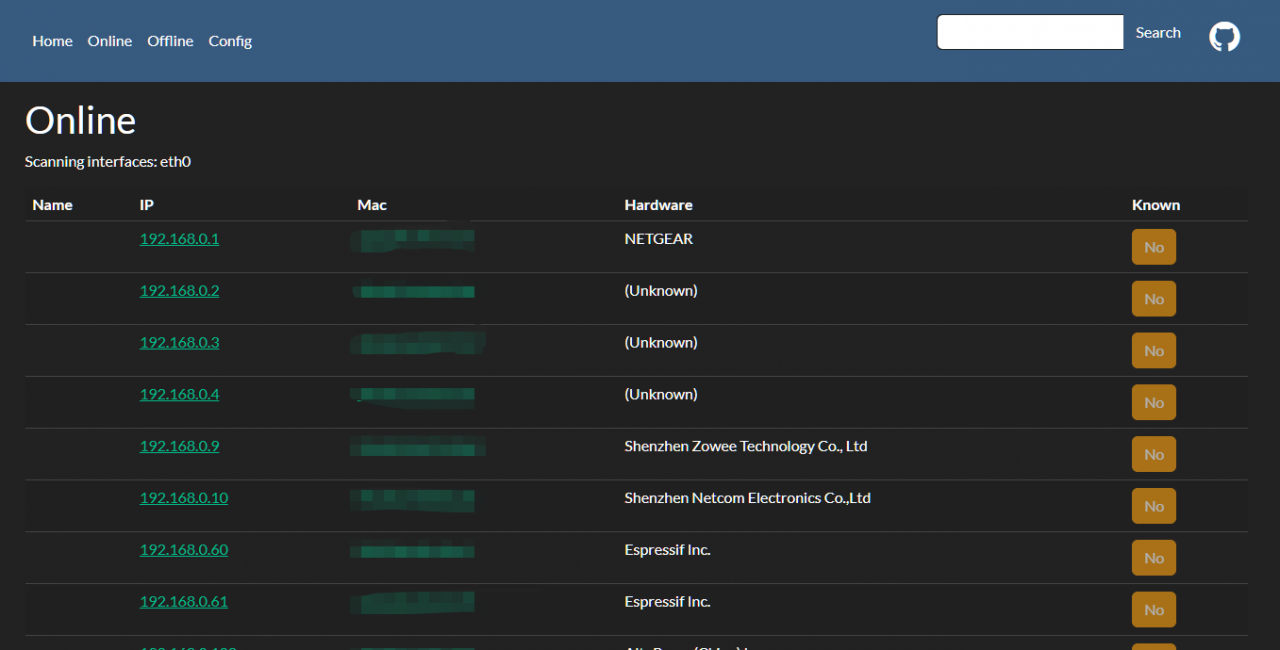
Task: Toggle Known for the NETGEAR device
Action: 1154,247
